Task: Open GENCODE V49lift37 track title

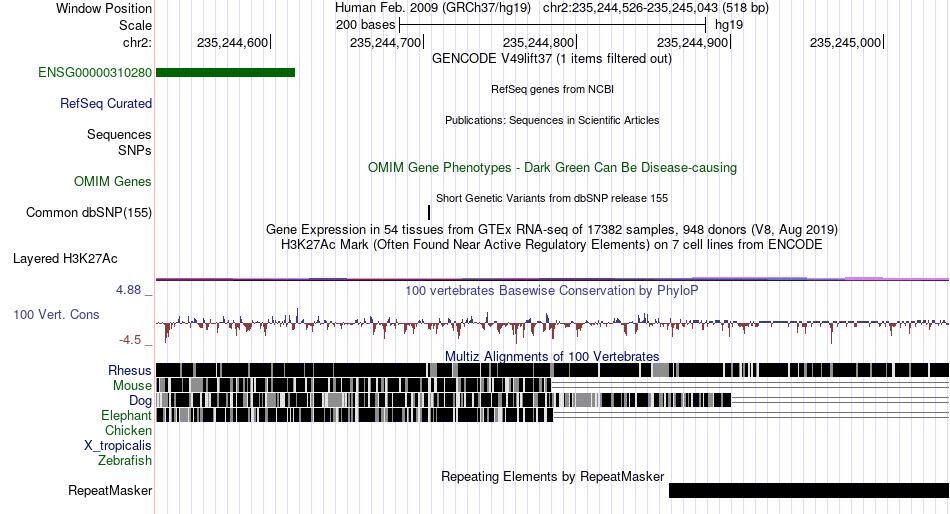Action: (x=552, y=59)
